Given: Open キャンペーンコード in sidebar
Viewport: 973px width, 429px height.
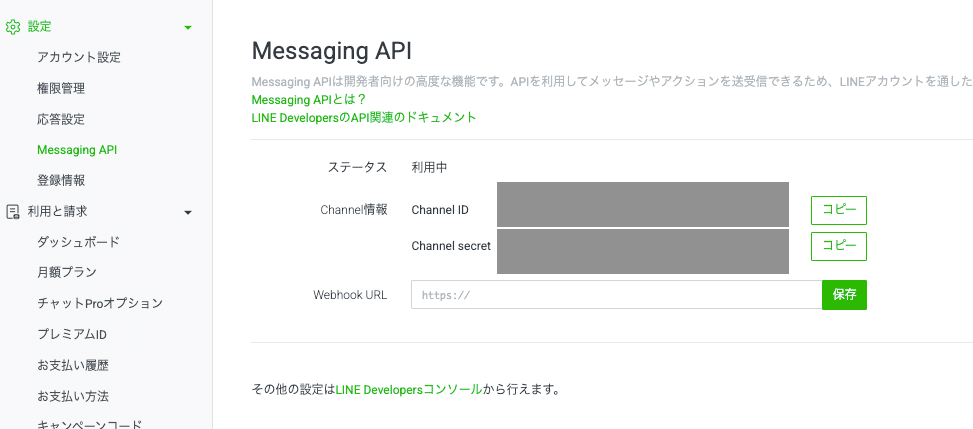Looking at the screenshot, I should [89, 423].
